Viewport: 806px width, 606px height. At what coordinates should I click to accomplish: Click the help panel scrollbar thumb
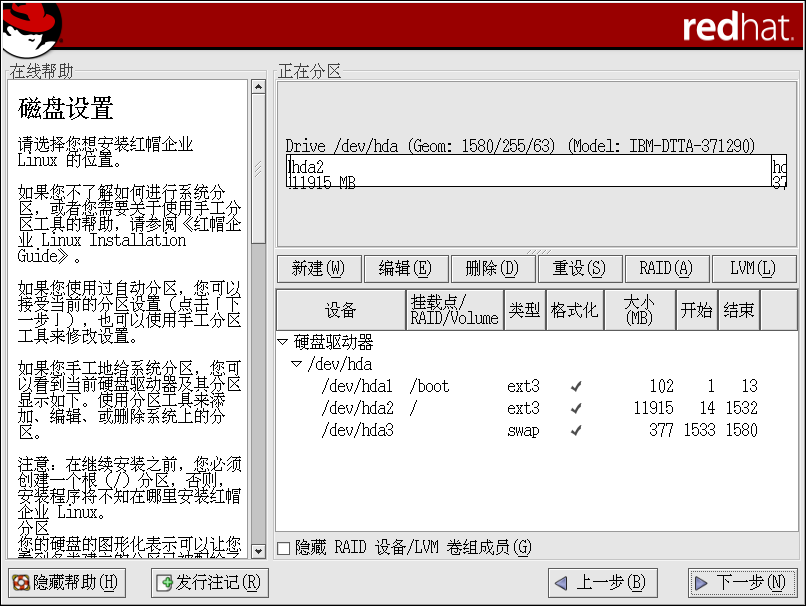pos(259,169)
